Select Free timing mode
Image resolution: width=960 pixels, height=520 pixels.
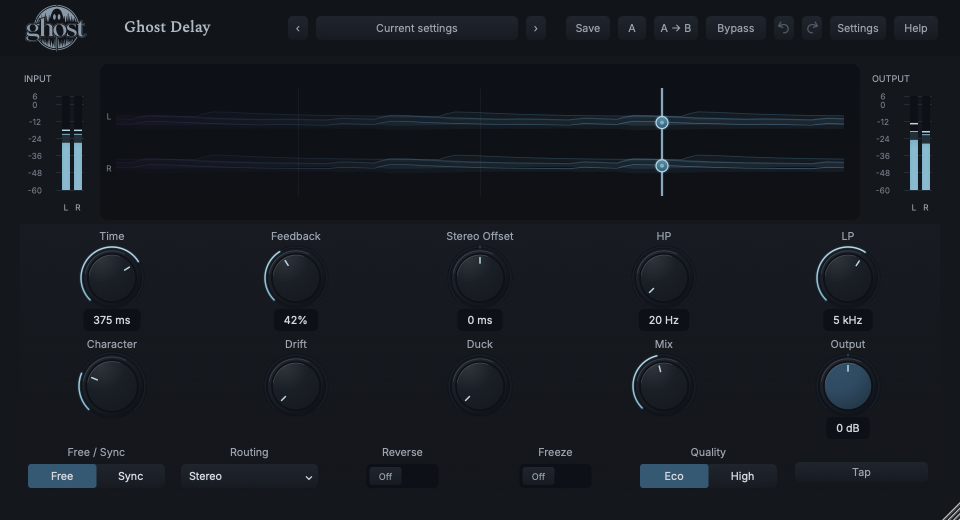click(x=62, y=476)
